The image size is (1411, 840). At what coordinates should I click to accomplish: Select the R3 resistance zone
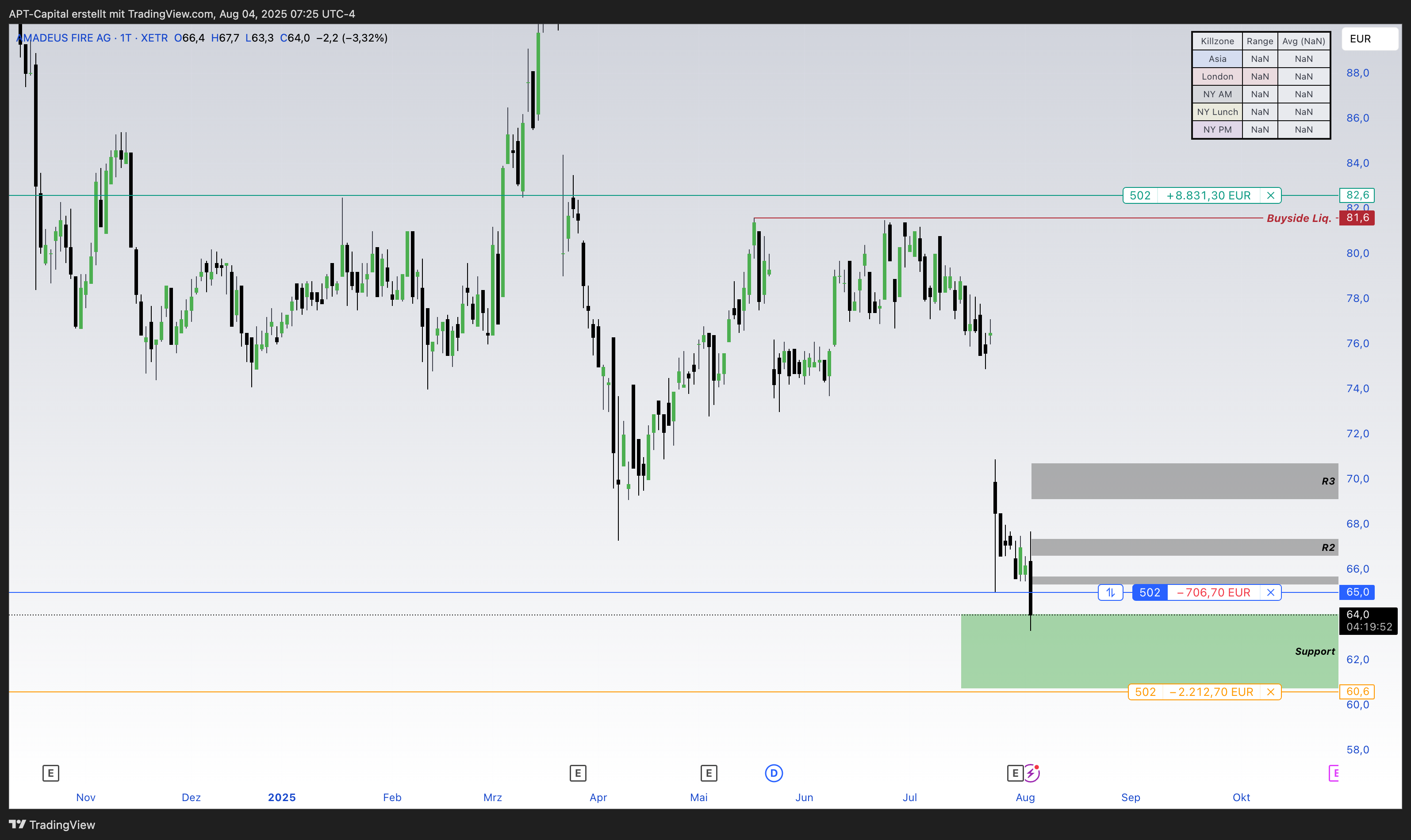(1185, 481)
